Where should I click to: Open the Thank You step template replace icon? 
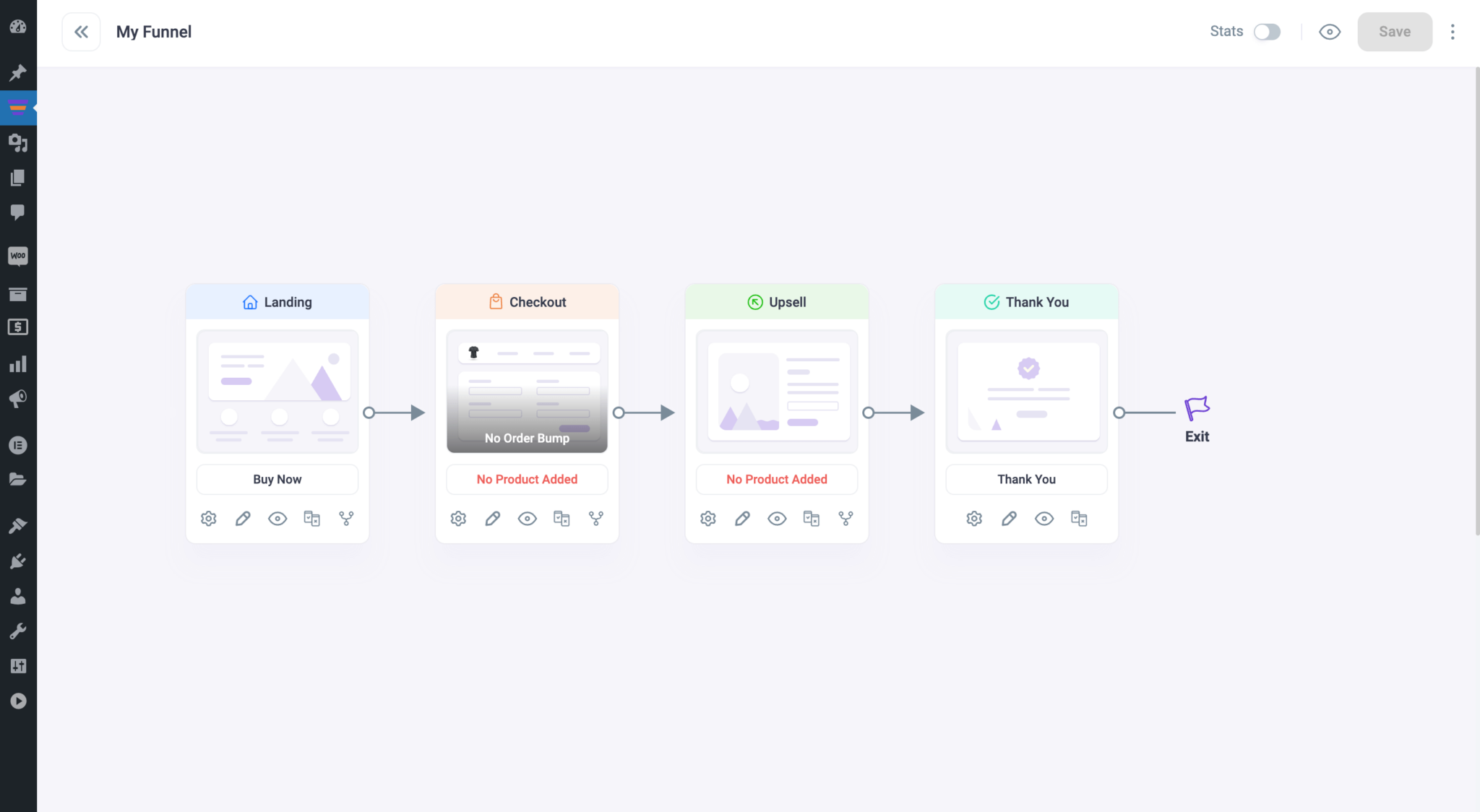click(1079, 518)
